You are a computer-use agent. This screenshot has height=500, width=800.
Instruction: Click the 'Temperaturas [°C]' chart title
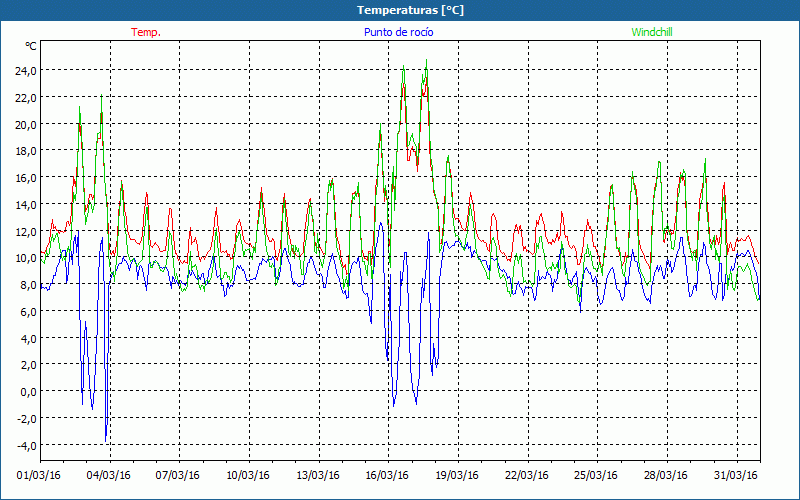pos(410,10)
